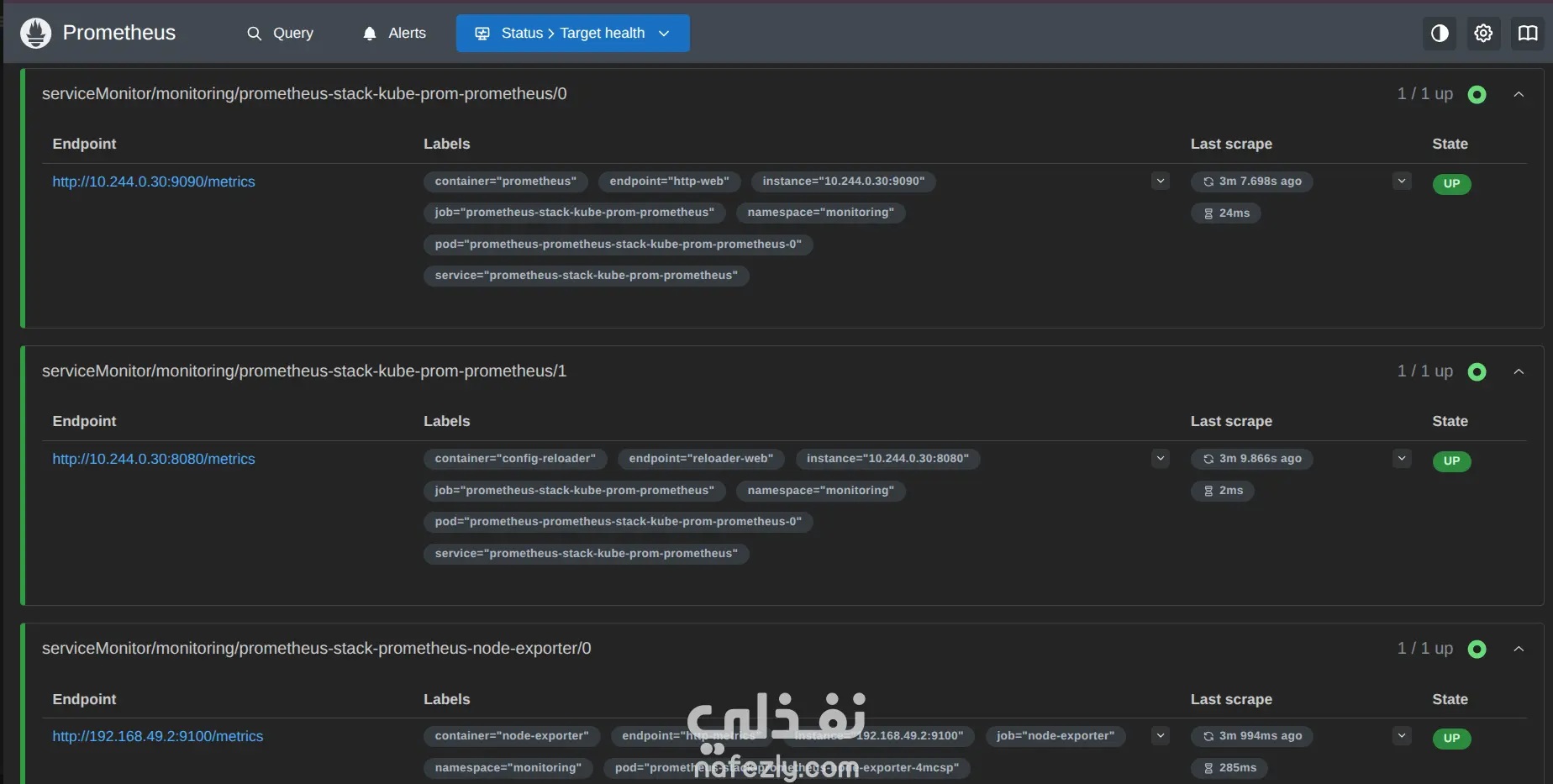Screen dimensions: 1553x784
Task: Click UP state badge for 192.168.49.2:9100
Action: (x=1451, y=739)
